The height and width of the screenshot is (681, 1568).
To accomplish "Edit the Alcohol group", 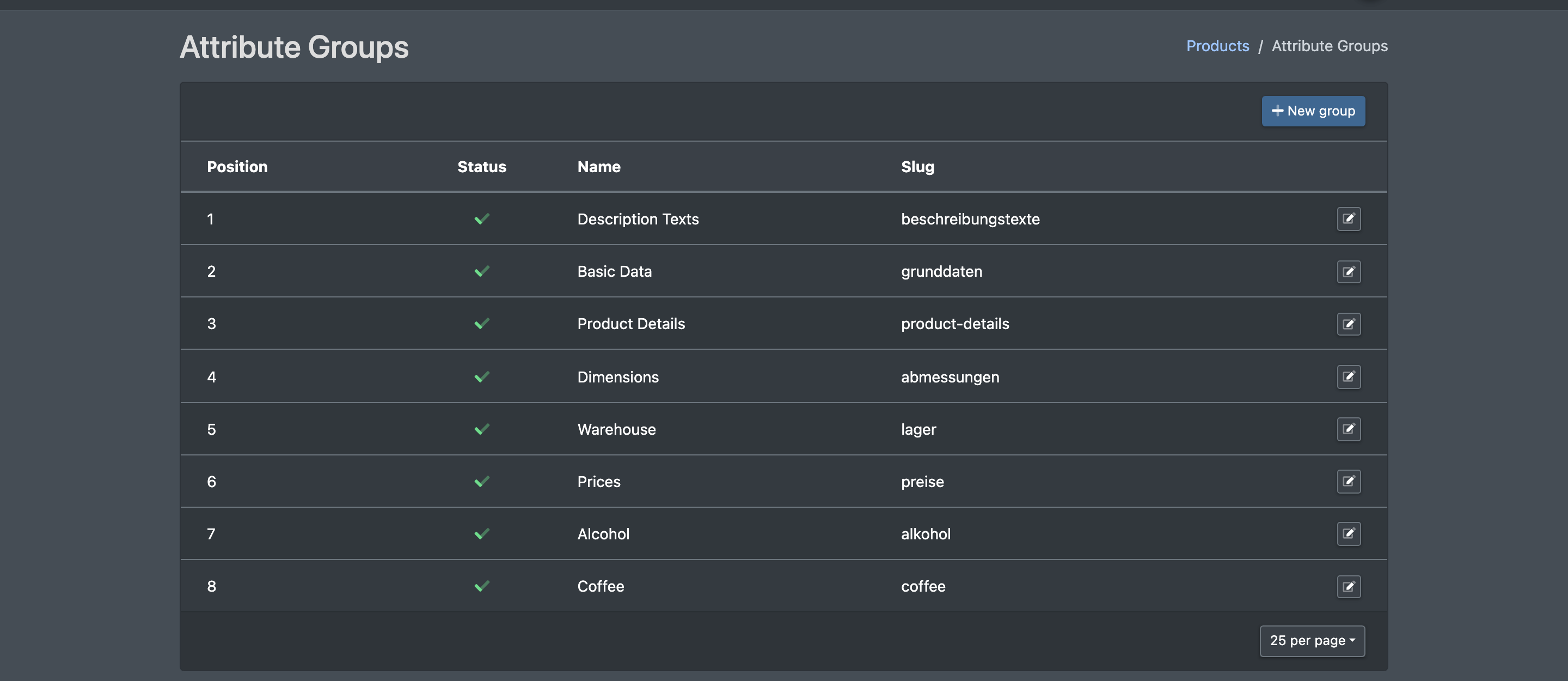I will pyautogui.click(x=1348, y=533).
